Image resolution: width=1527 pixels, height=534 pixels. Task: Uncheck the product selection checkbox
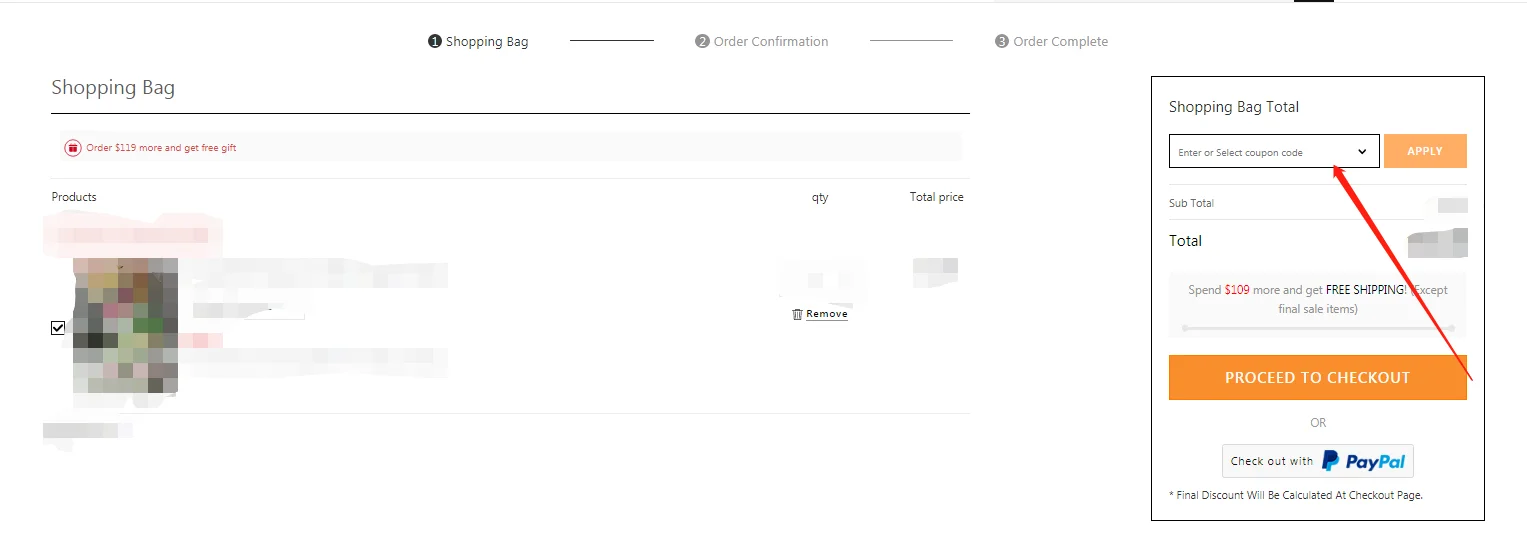tap(58, 328)
